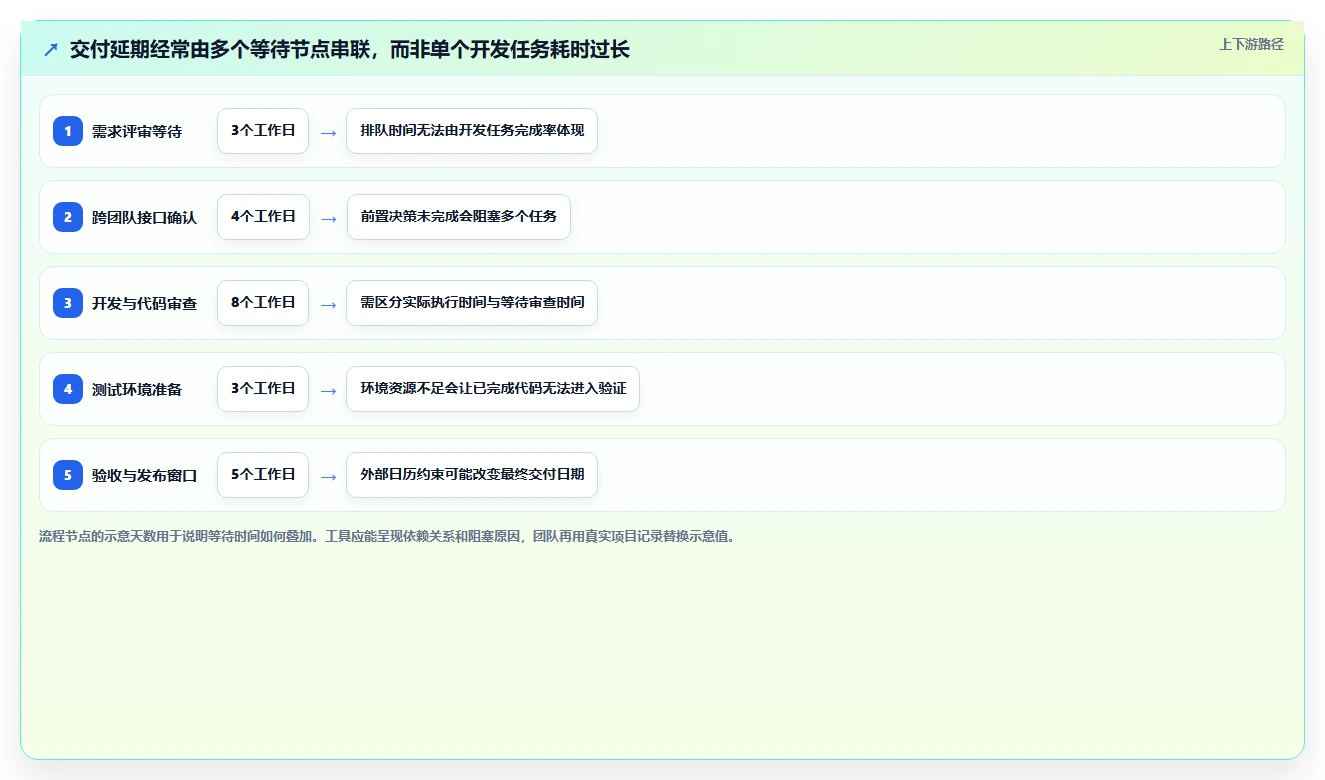1325x780 pixels.
Task: Click step badge 1 for 需求评审等待
Action: click(68, 131)
